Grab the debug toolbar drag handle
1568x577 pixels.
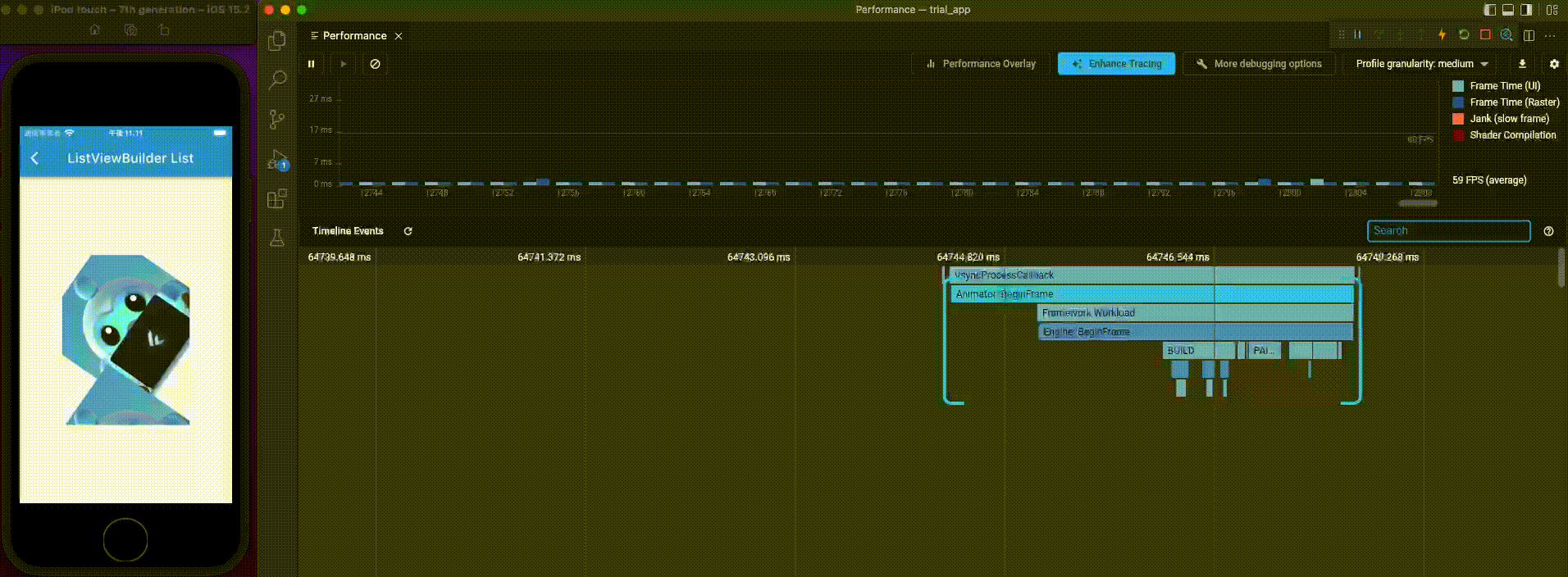pos(1342,35)
